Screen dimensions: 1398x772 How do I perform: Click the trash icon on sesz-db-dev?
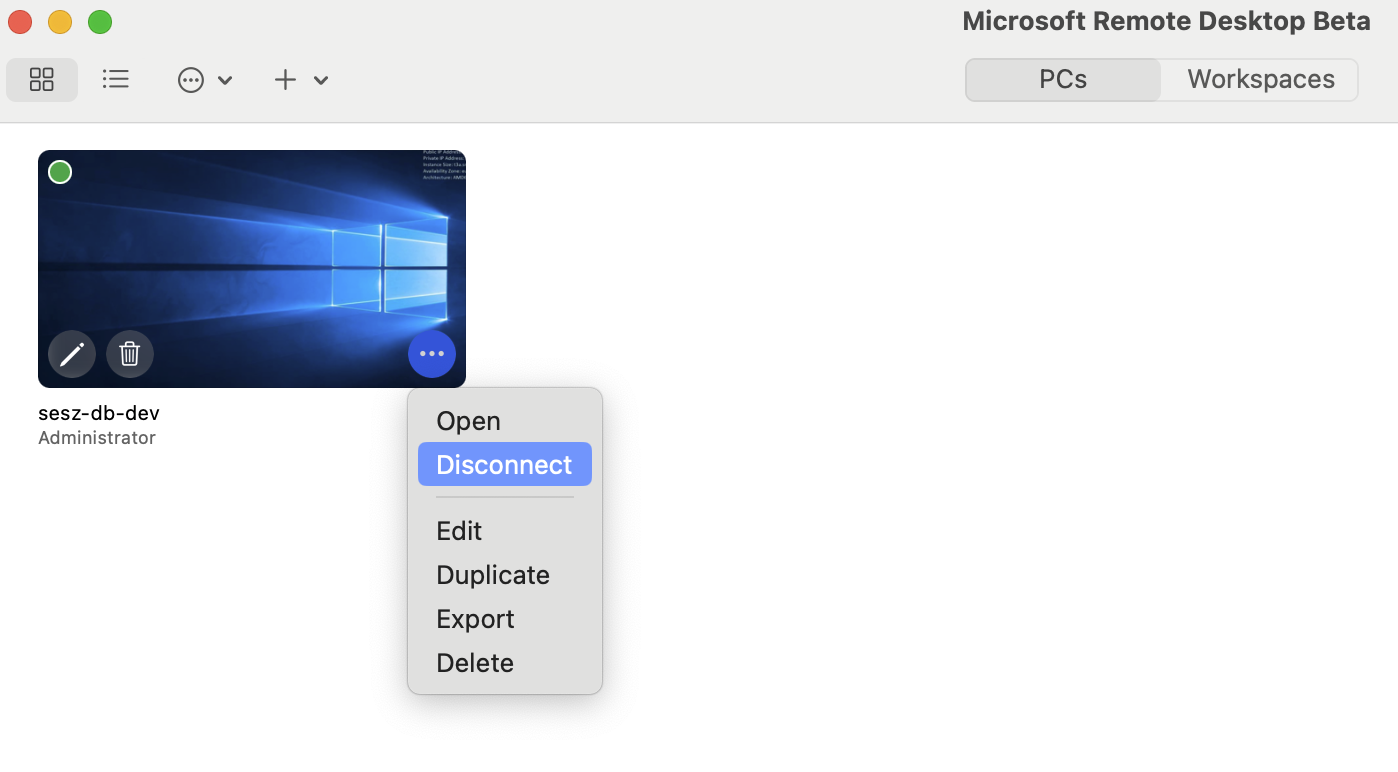(x=130, y=354)
